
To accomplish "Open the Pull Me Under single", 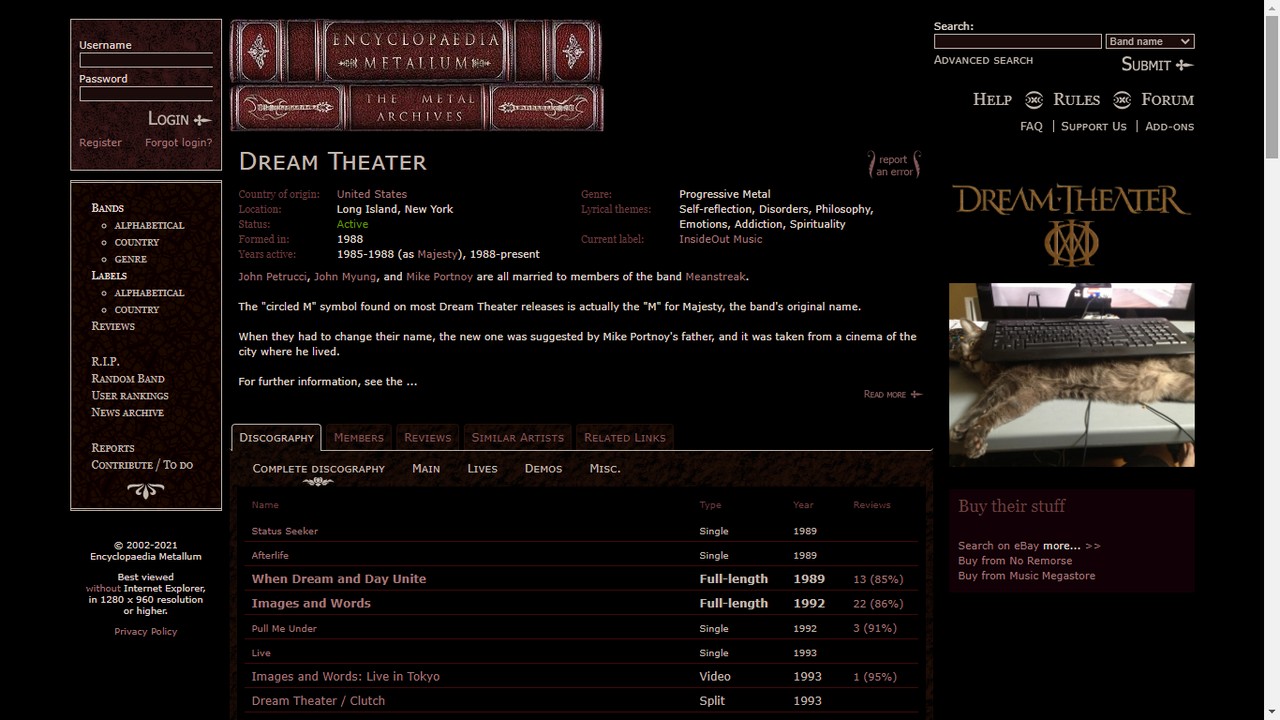I will pyautogui.click(x=284, y=628).
